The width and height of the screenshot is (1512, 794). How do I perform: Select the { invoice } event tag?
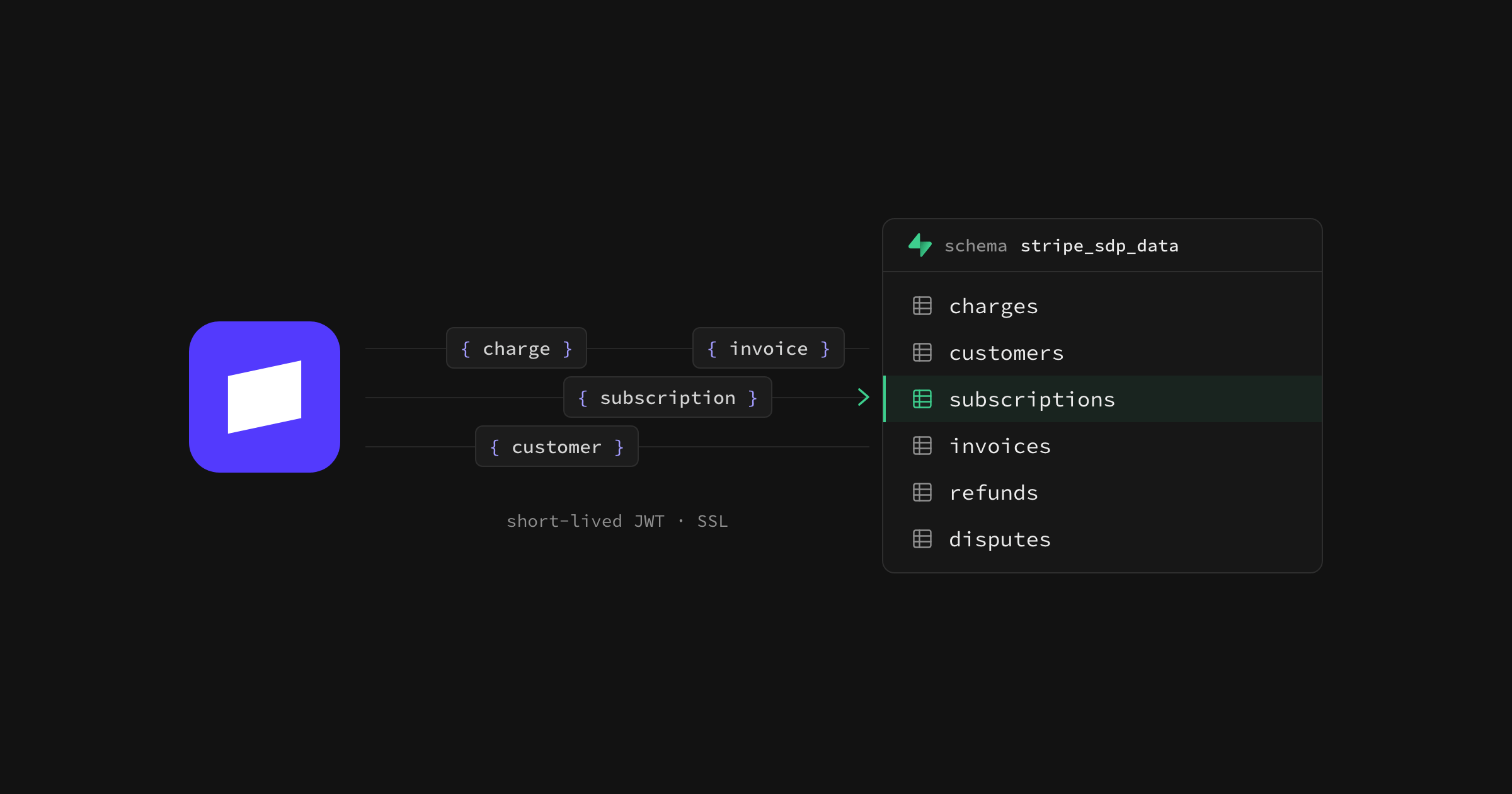pyautogui.click(x=769, y=348)
